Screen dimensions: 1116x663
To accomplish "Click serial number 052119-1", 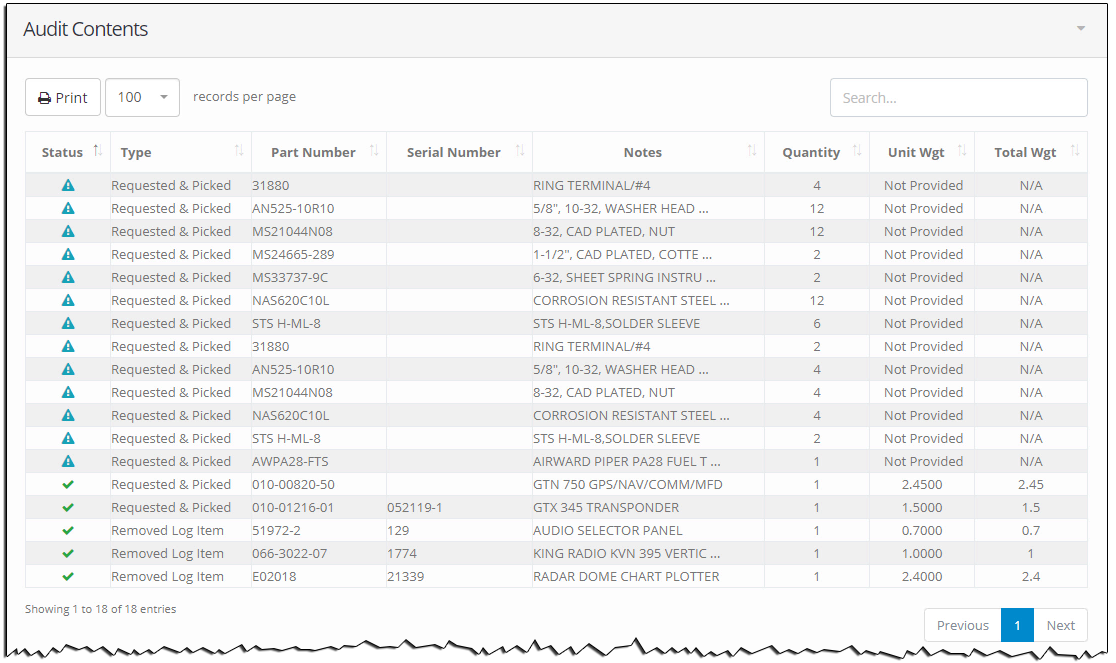I will tap(415, 507).
